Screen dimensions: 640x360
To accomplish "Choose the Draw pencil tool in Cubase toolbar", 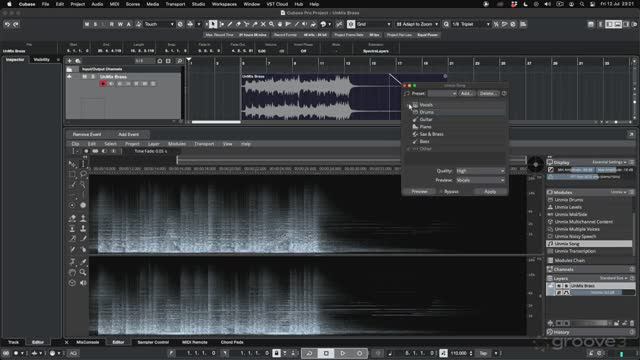I will (x=230, y=24).
